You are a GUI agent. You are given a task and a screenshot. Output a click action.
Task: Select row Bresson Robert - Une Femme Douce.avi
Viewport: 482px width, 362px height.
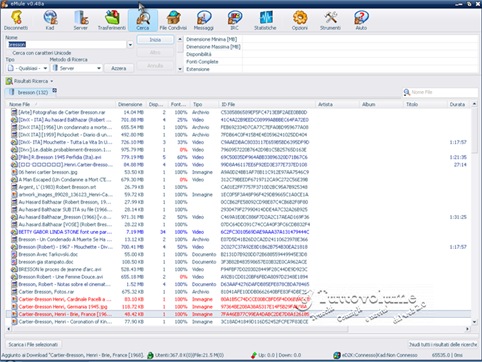pyautogui.click(x=239, y=277)
